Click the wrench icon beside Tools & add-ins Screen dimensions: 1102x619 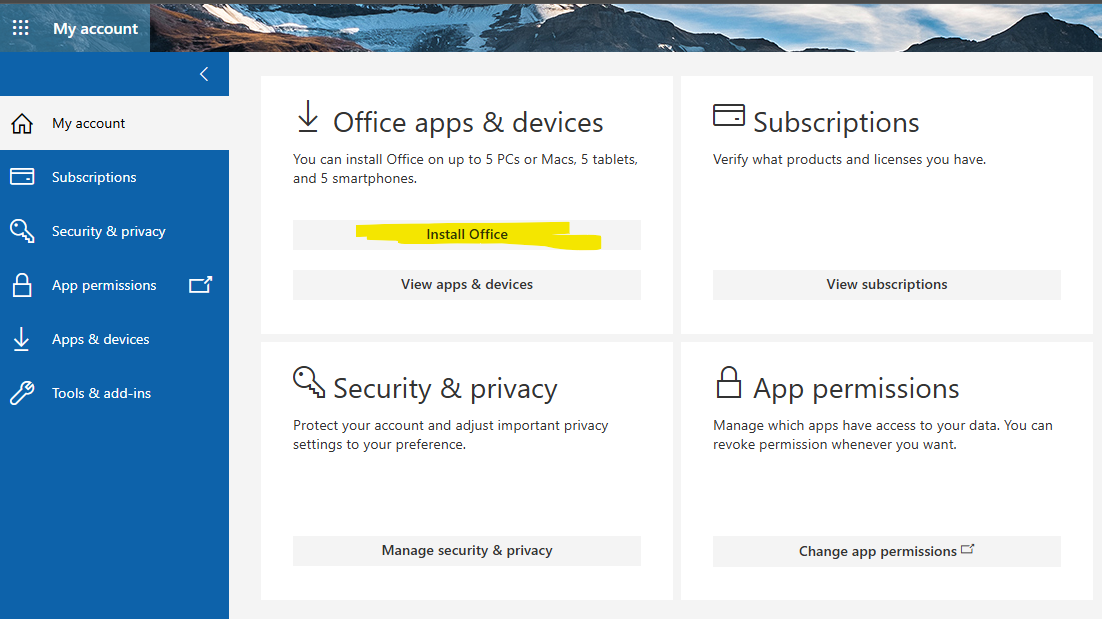[x=22, y=393]
